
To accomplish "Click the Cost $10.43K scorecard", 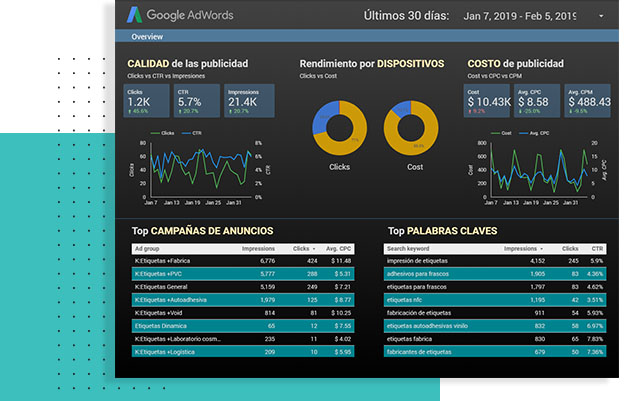I will click(x=487, y=101).
